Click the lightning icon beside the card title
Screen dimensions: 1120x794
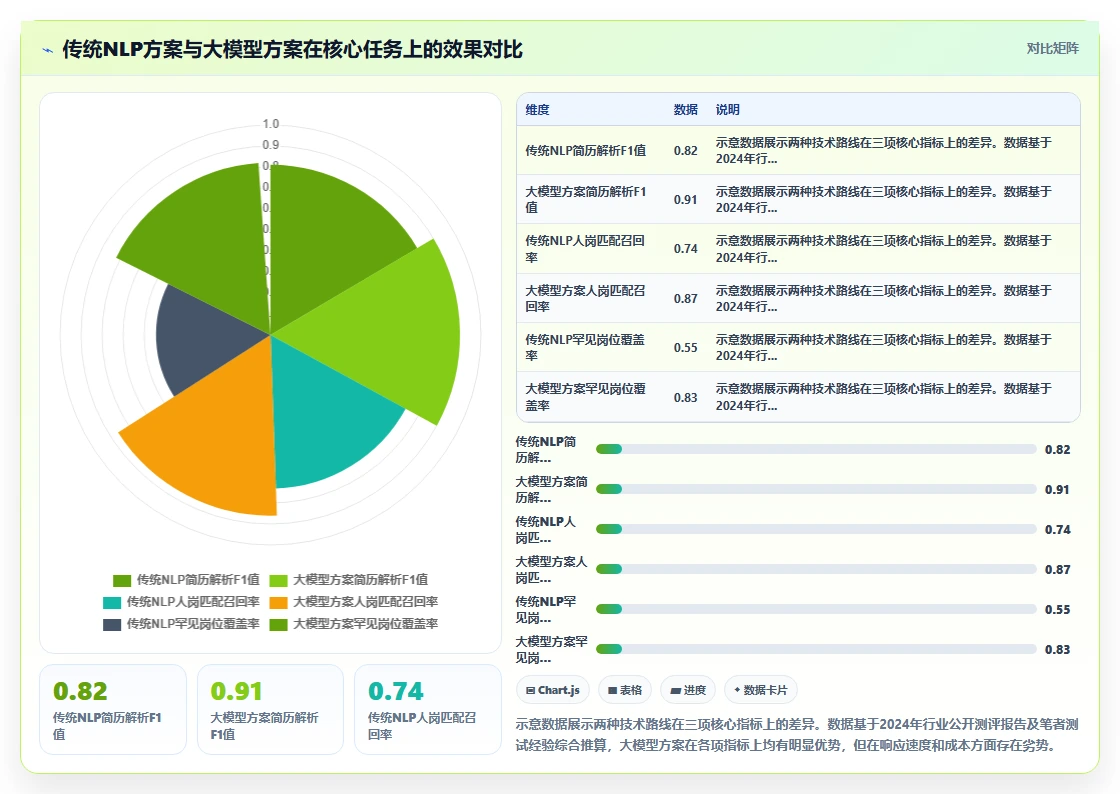tap(48, 50)
